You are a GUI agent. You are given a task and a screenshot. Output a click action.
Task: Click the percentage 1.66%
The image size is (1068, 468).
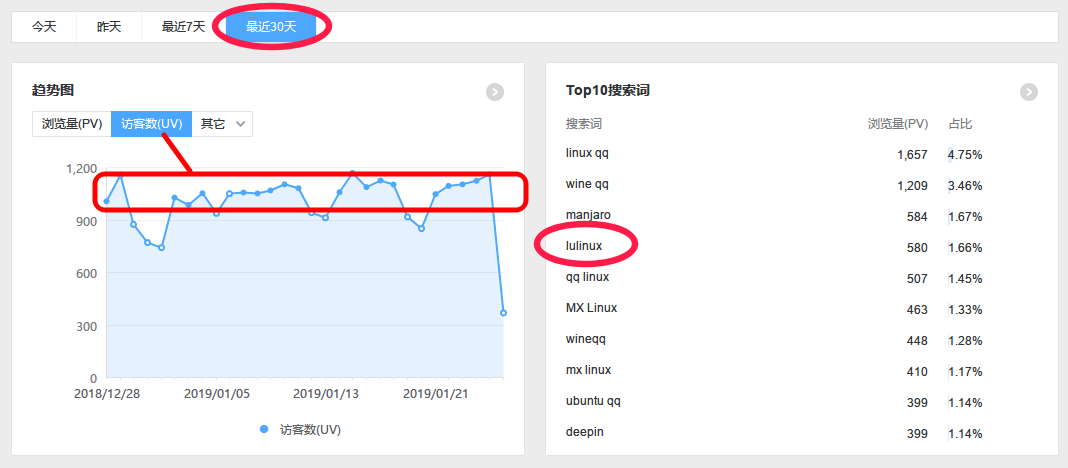point(965,248)
